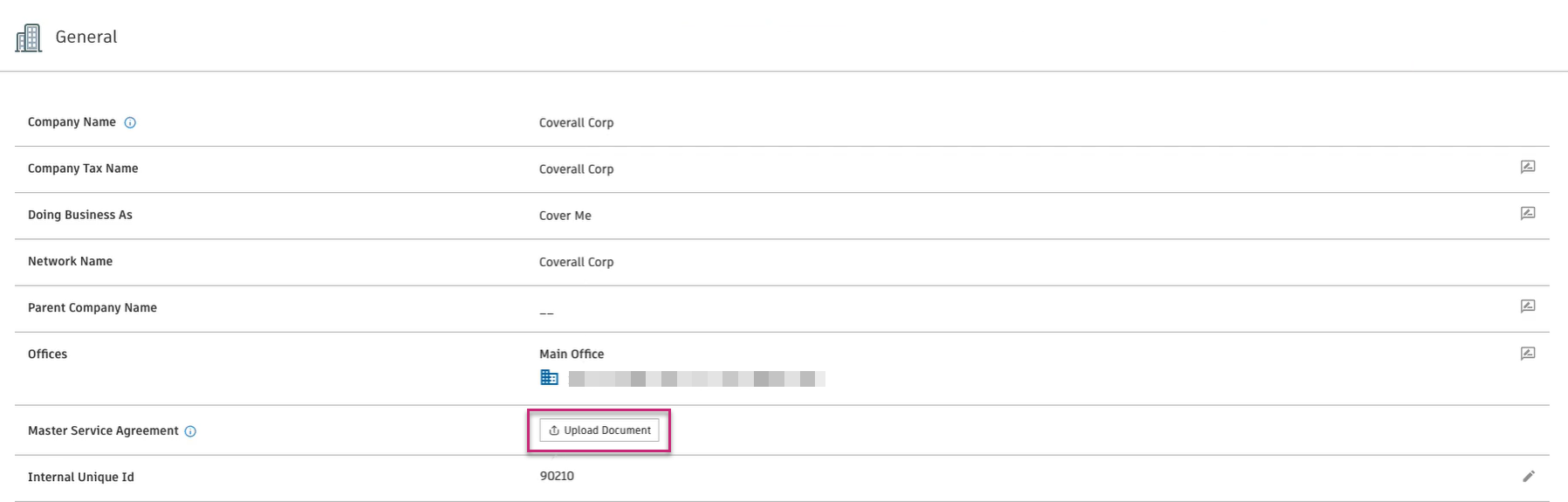Image resolution: width=1568 pixels, height=502 pixels.
Task: Click the blue Main Office building icon
Action: coord(549,377)
